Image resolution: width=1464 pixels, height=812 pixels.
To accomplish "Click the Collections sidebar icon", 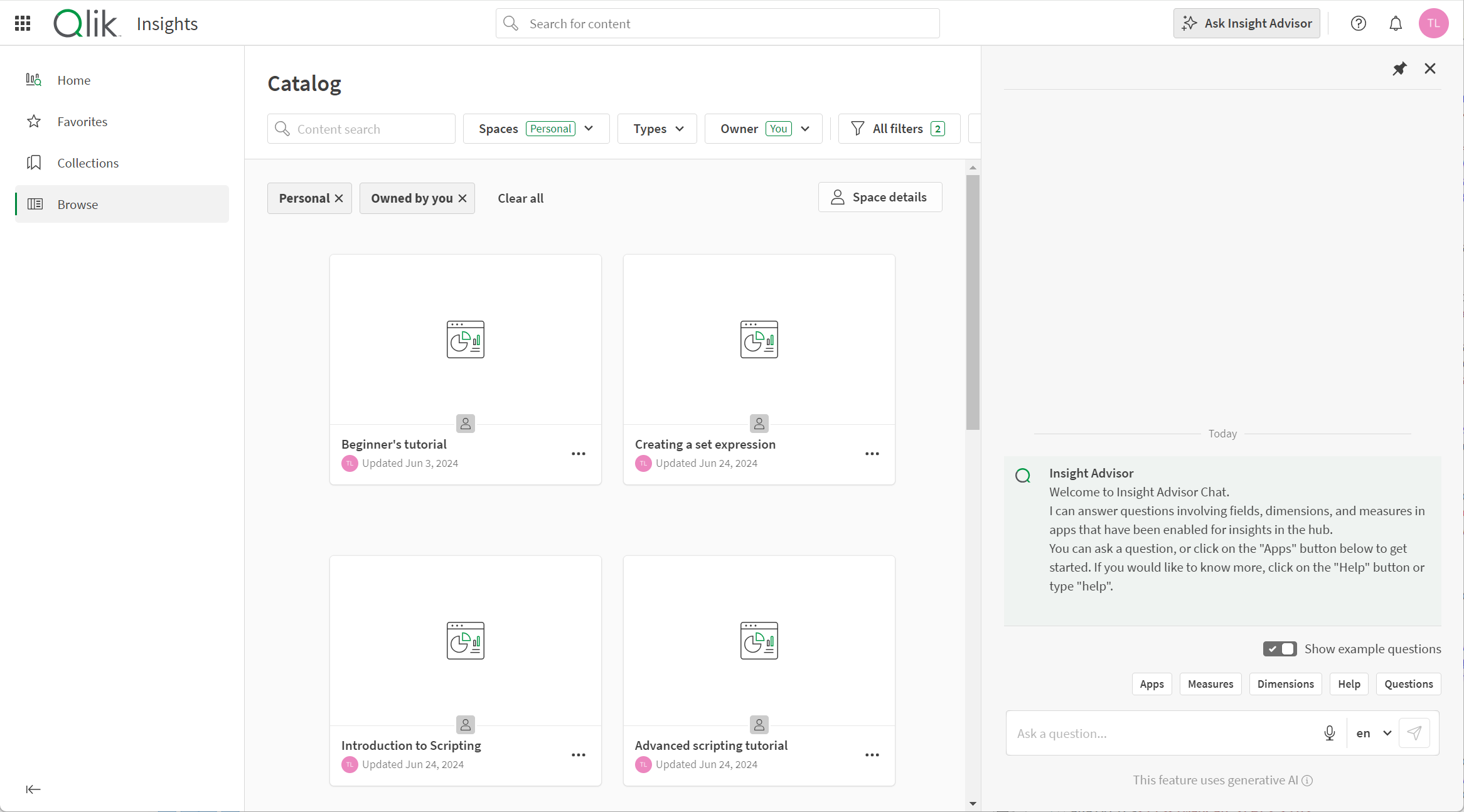I will coord(36,162).
